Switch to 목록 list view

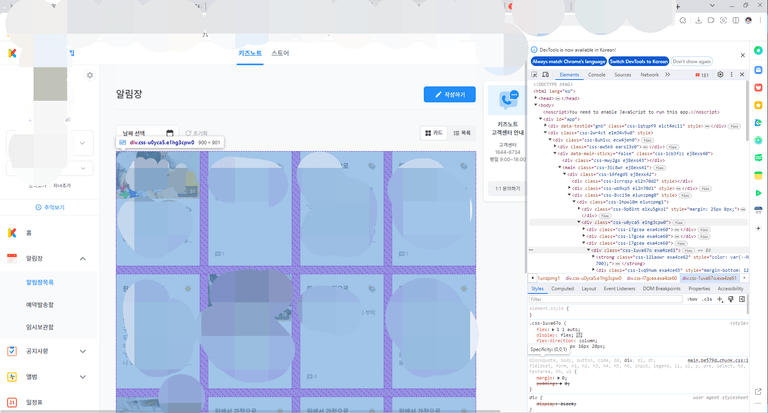pyautogui.click(x=461, y=133)
